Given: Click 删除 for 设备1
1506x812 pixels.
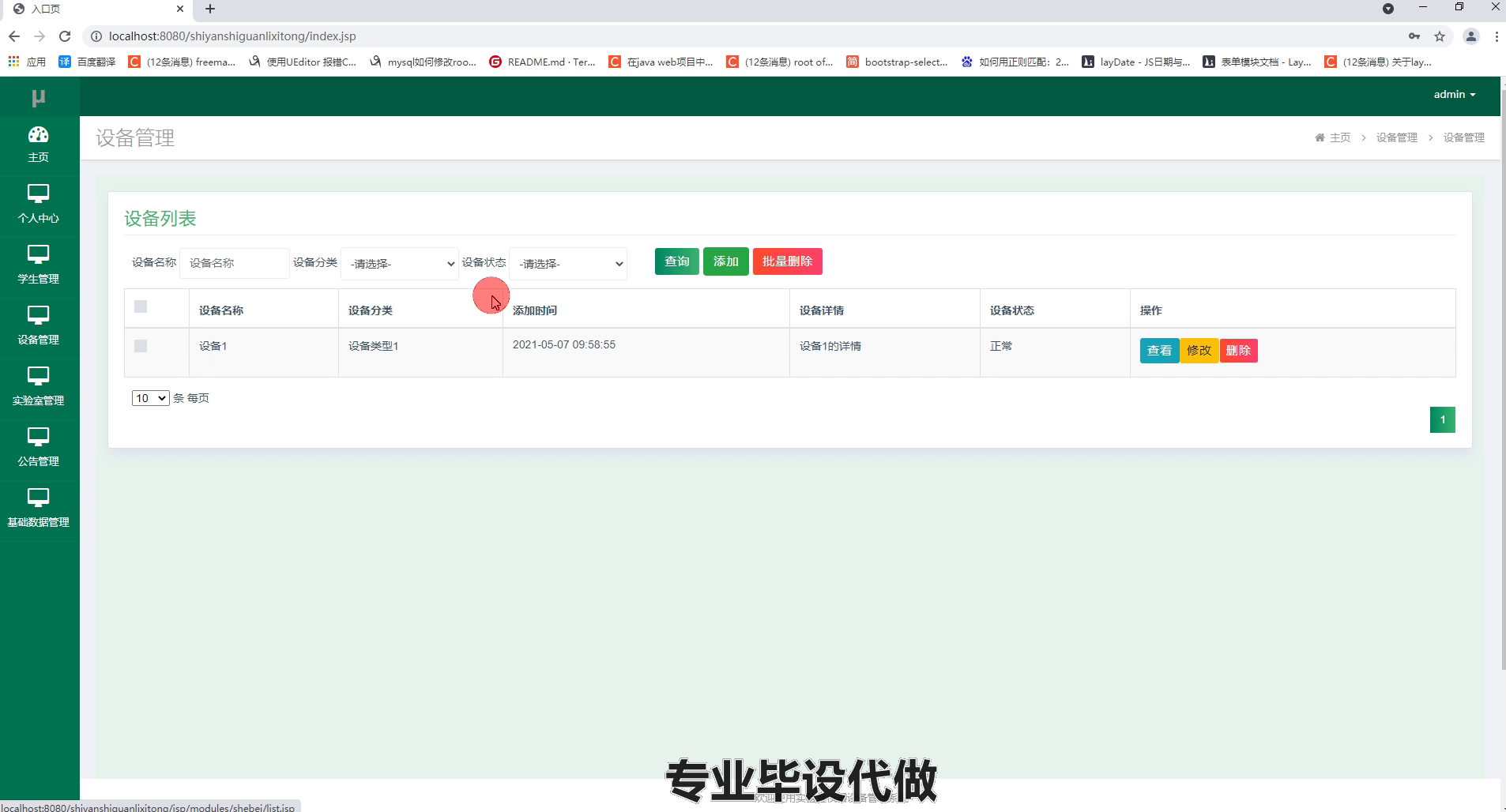Looking at the screenshot, I should point(1238,351).
